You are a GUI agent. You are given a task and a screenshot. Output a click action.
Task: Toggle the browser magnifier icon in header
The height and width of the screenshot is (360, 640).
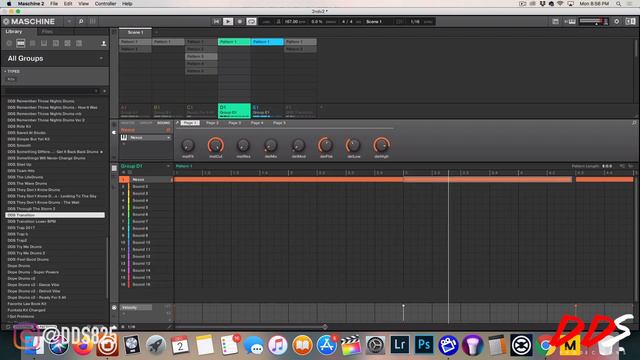tap(81, 21)
